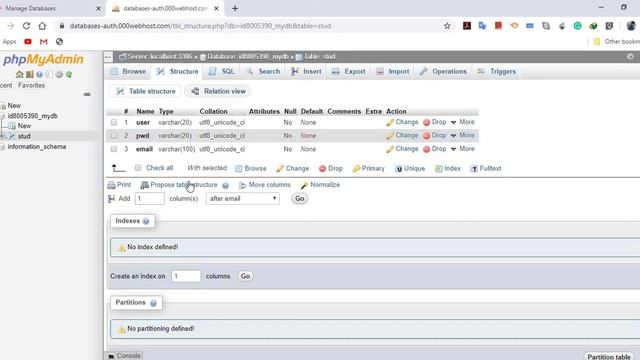Bookmark page with star icon
This screenshot has height=360, width=640.
pos(447,26)
